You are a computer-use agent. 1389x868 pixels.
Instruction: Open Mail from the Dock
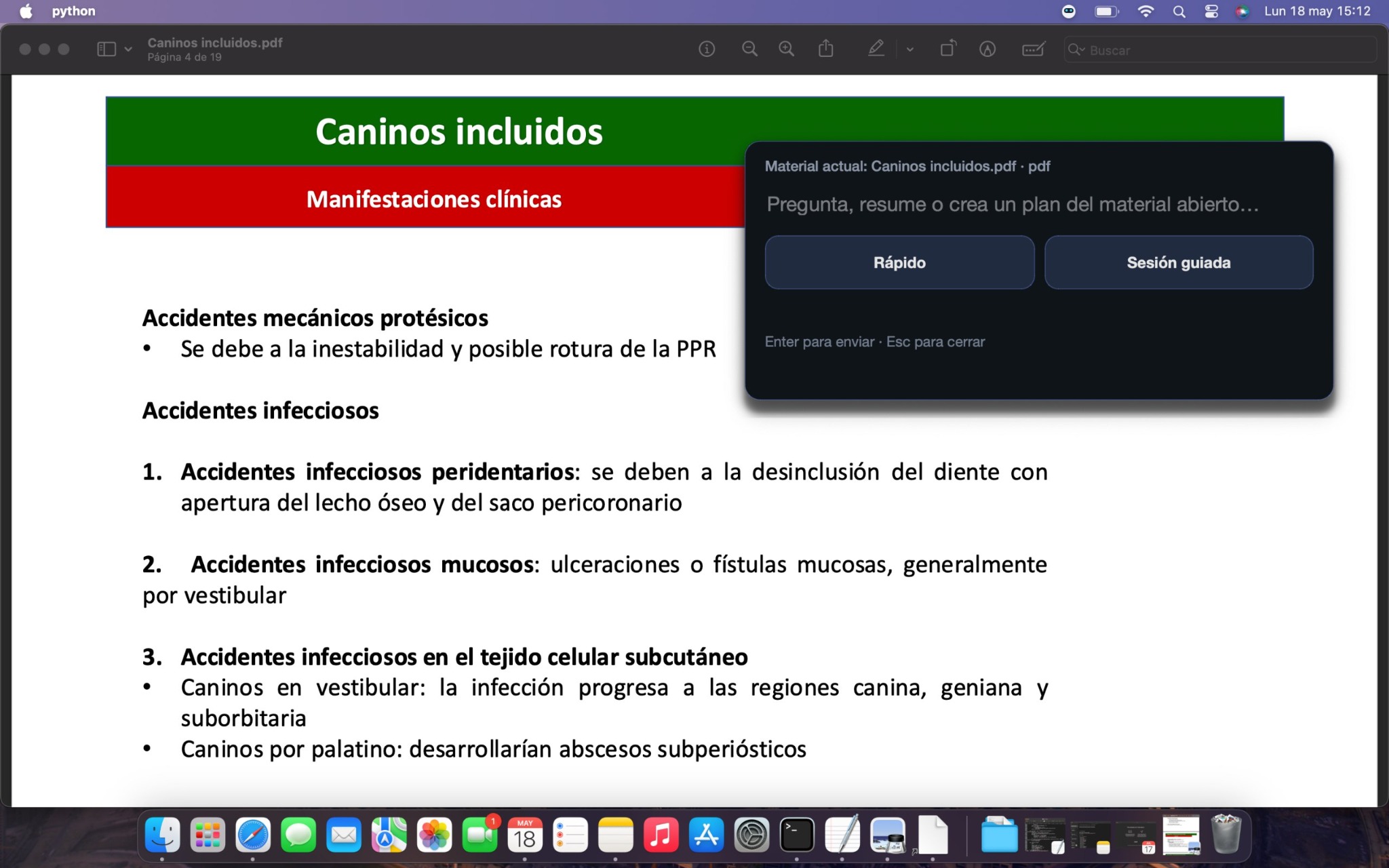(x=344, y=834)
